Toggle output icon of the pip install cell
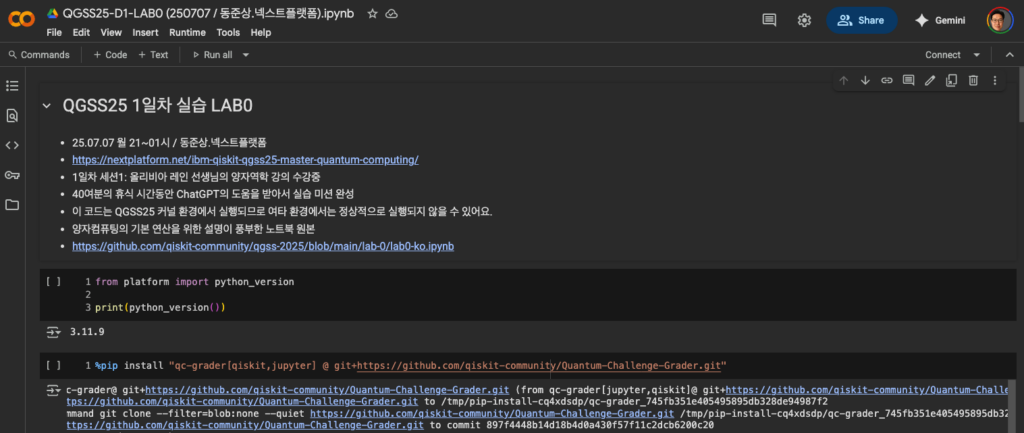 (54, 391)
